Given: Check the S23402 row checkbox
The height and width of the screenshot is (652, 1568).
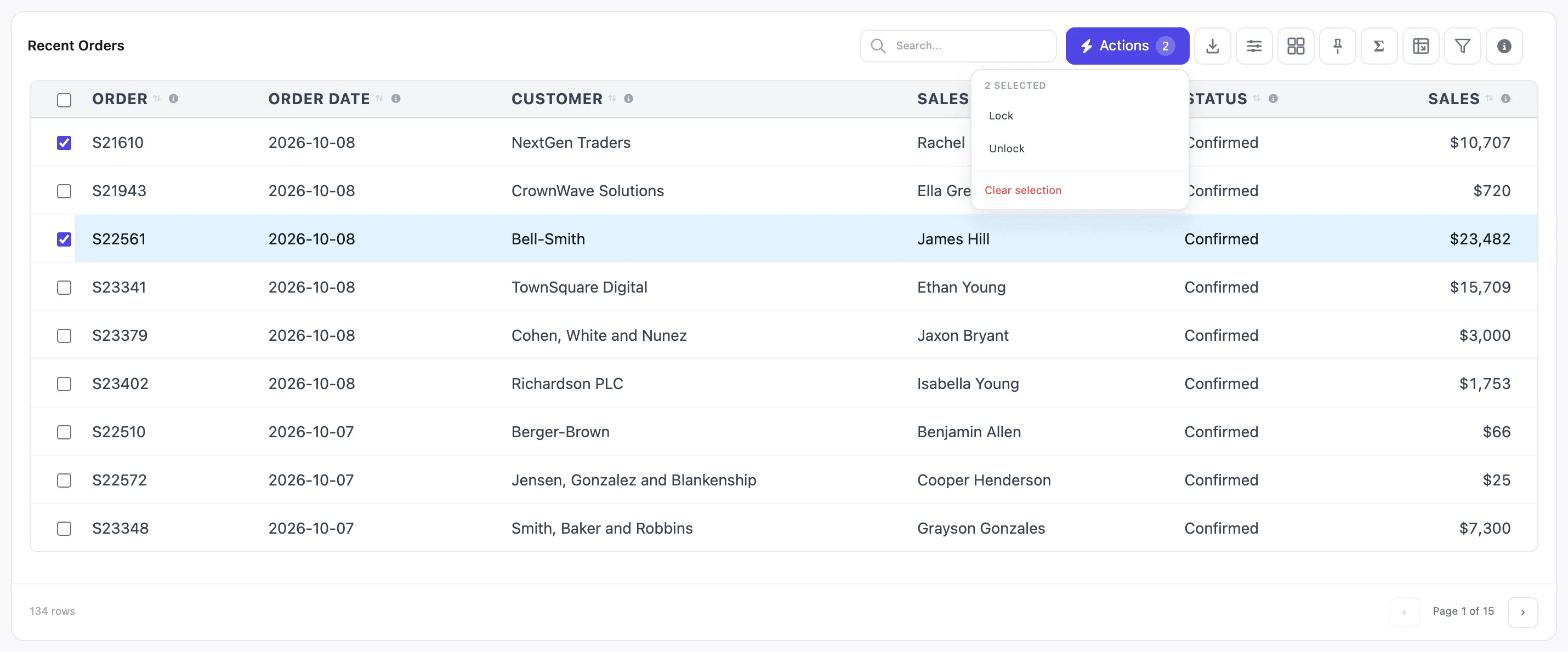Looking at the screenshot, I should point(64,384).
